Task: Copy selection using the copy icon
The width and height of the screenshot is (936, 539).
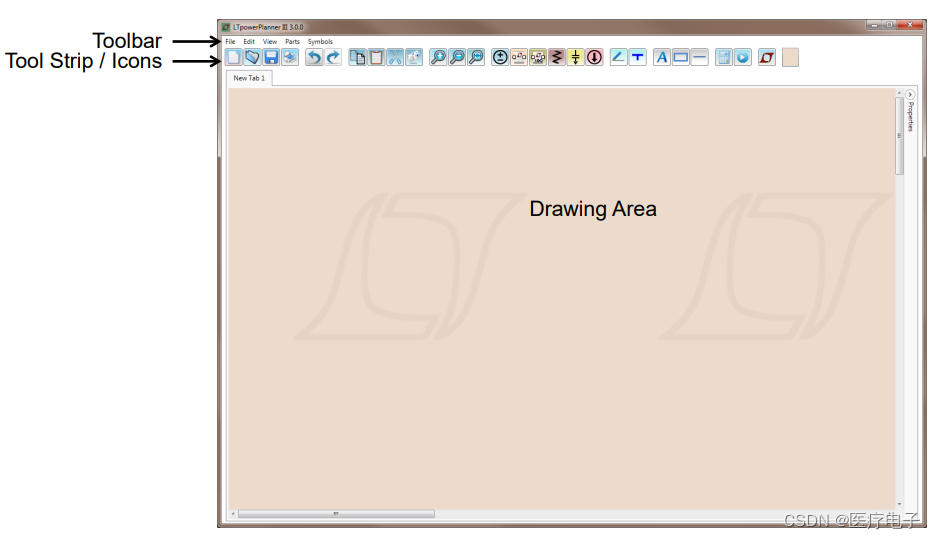Action: [358, 57]
